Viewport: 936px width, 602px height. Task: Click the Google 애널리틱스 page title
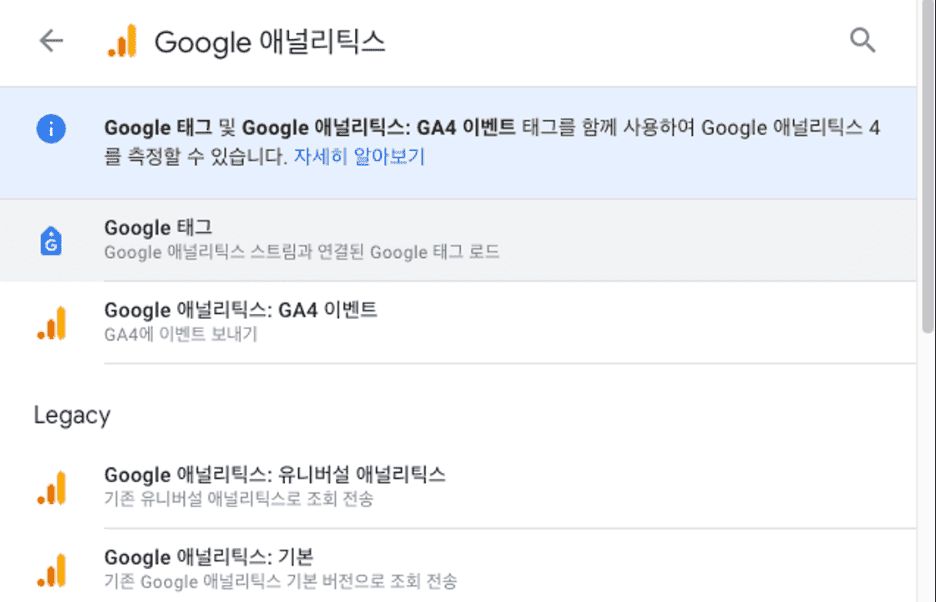(270, 42)
